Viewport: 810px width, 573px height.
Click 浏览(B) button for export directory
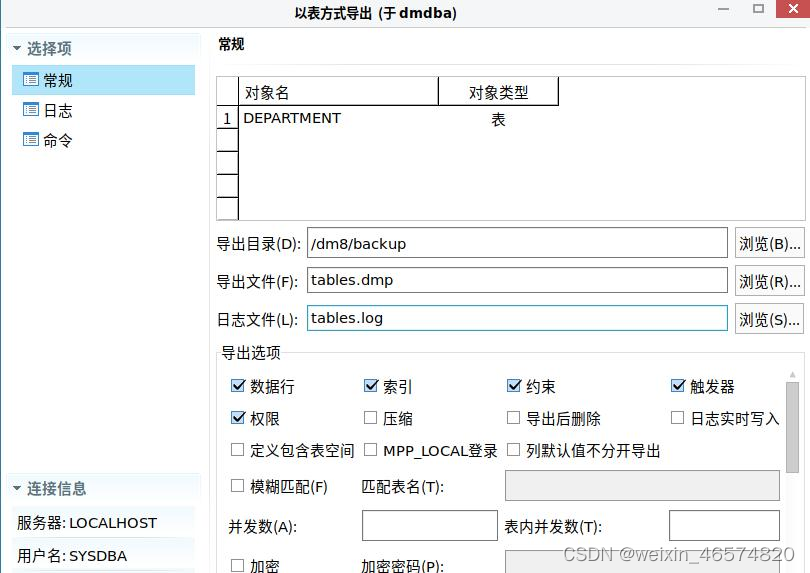pyautogui.click(x=769, y=243)
